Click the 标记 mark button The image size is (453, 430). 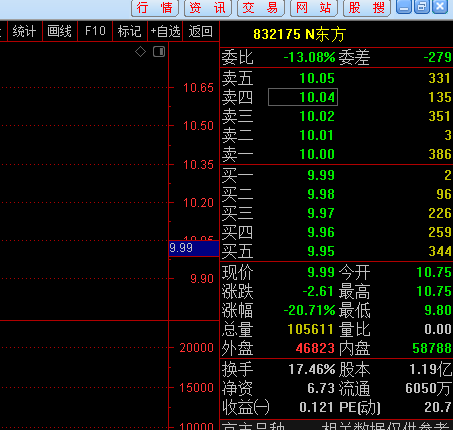click(130, 32)
